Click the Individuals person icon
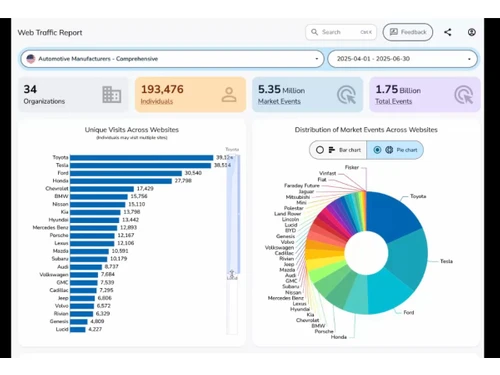The height and width of the screenshot is (375, 500). point(229,95)
